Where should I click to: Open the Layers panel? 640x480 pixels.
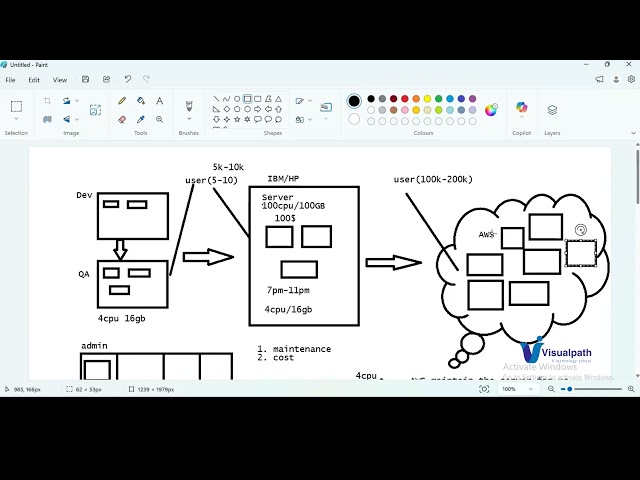552,110
